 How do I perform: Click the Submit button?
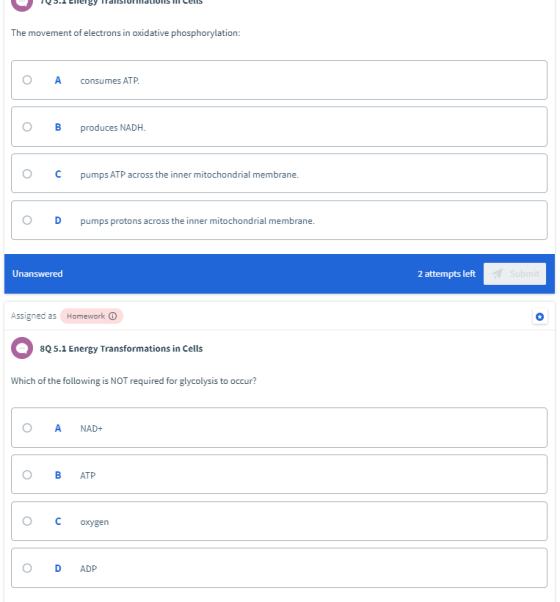(x=515, y=274)
